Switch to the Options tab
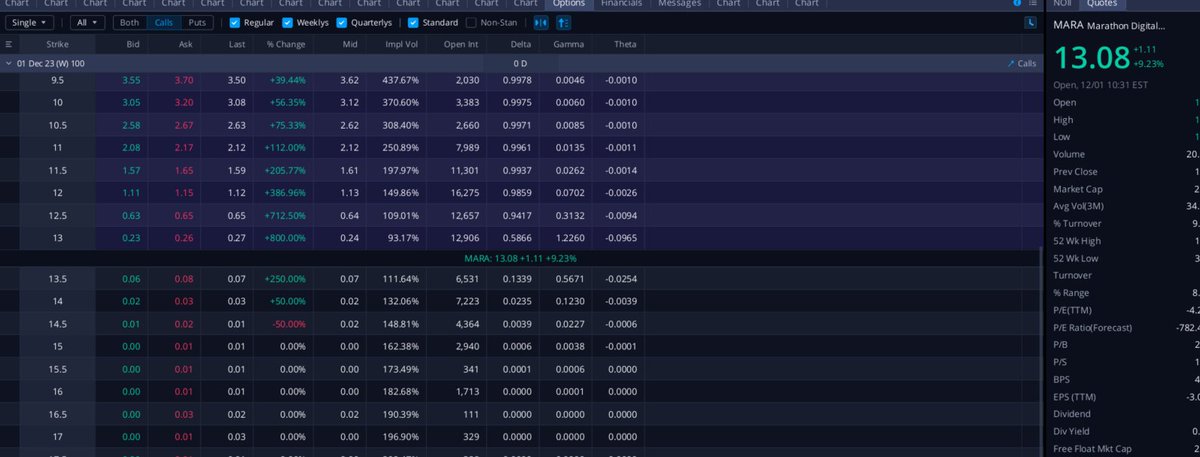Image resolution: width=1200 pixels, height=457 pixels. click(x=568, y=4)
